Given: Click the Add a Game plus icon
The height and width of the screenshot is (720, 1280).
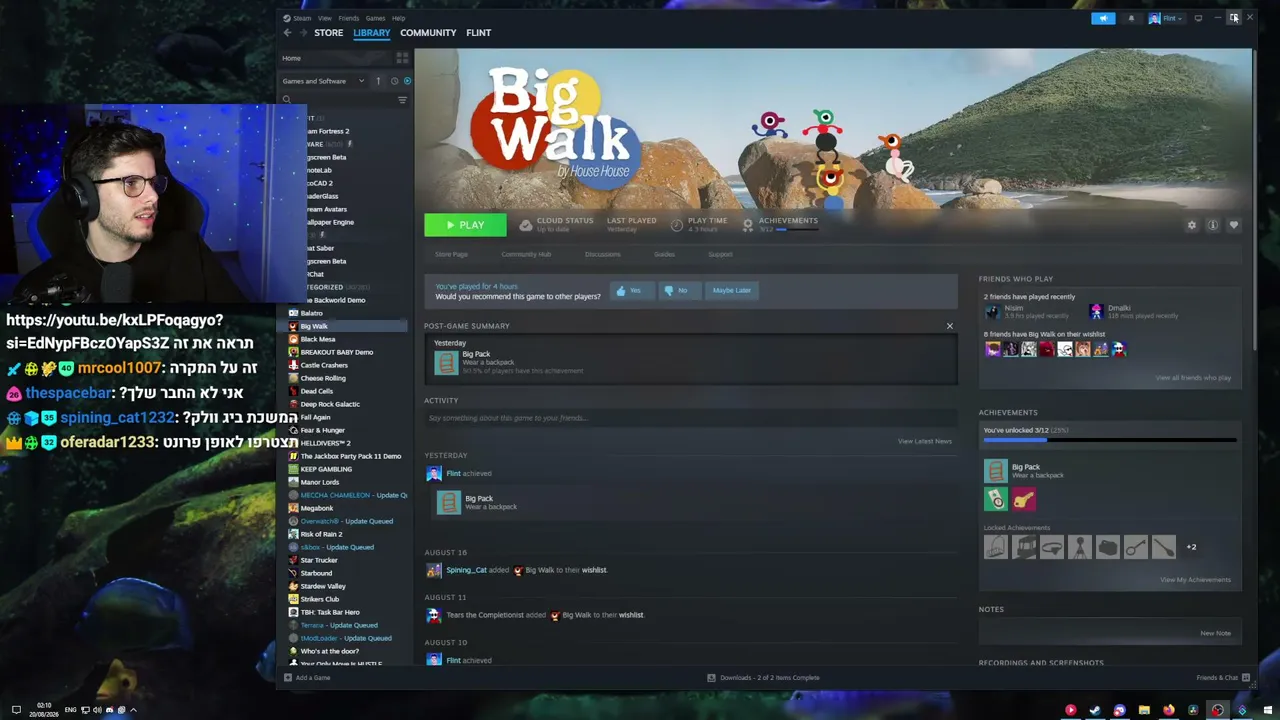Looking at the screenshot, I should (x=287, y=678).
